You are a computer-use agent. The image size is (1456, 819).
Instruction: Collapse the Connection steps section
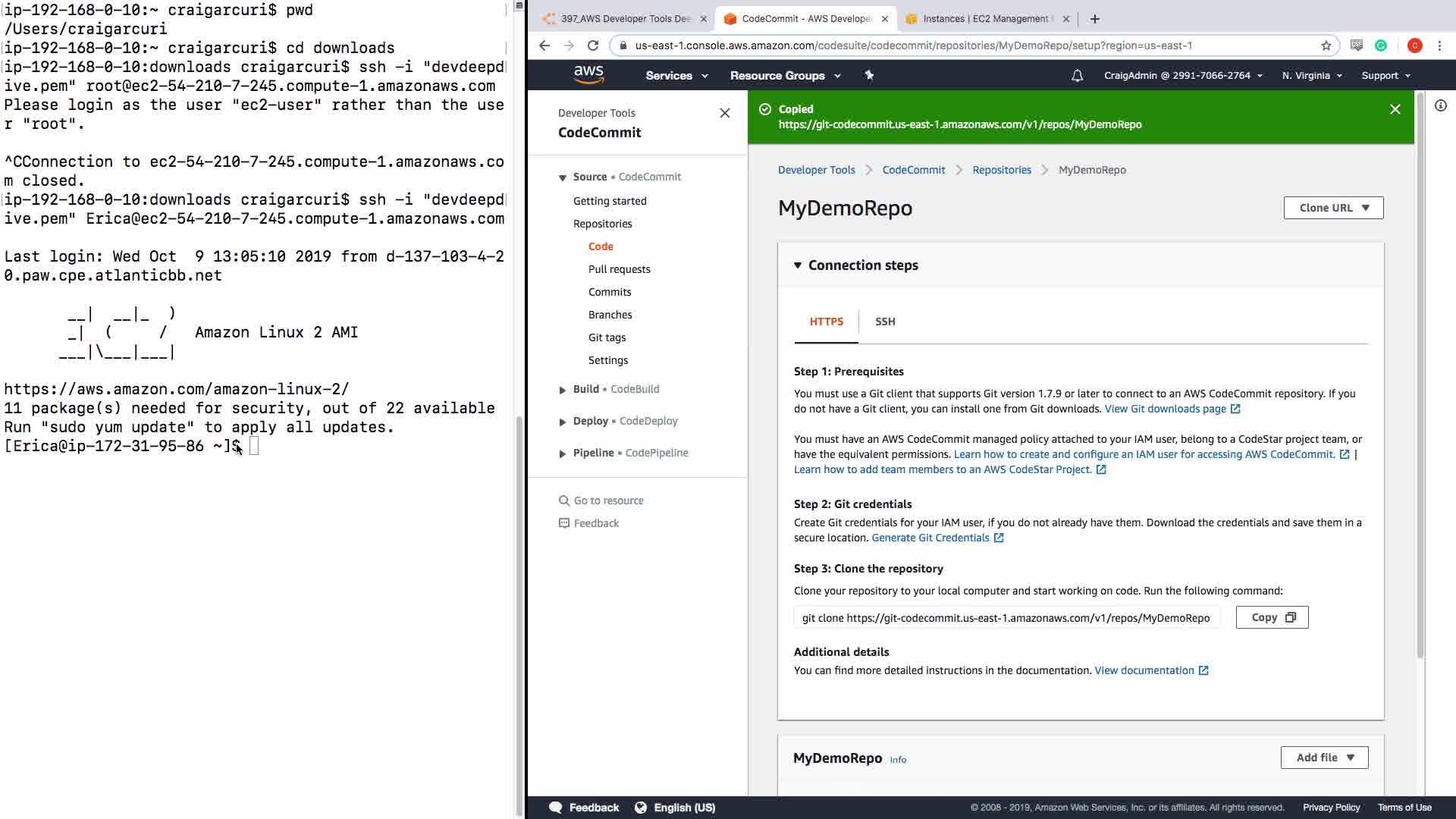point(798,265)
